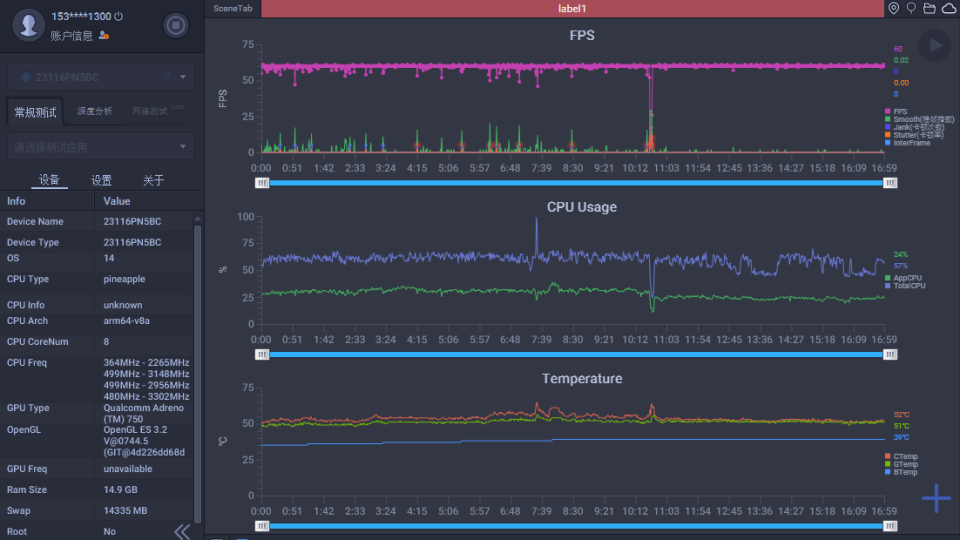Select the CPU CoreNum row
Viewport: 960px width, 540px height.
pyautogui.click(x=97, y=342)
